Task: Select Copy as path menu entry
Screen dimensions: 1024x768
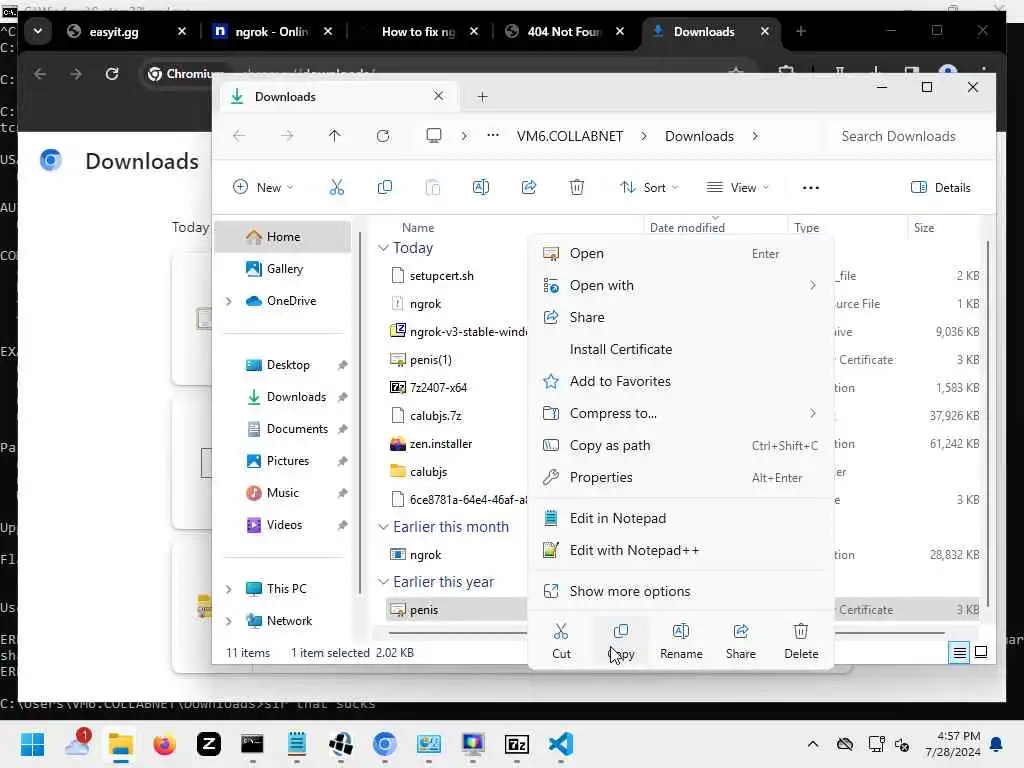Action: pyautogui.click(x=680, y=445)
